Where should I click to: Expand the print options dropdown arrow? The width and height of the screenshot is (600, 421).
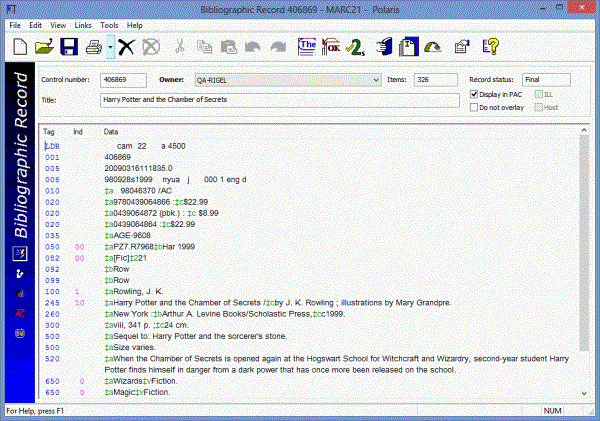pyautogui.click(x=110, y=47)
